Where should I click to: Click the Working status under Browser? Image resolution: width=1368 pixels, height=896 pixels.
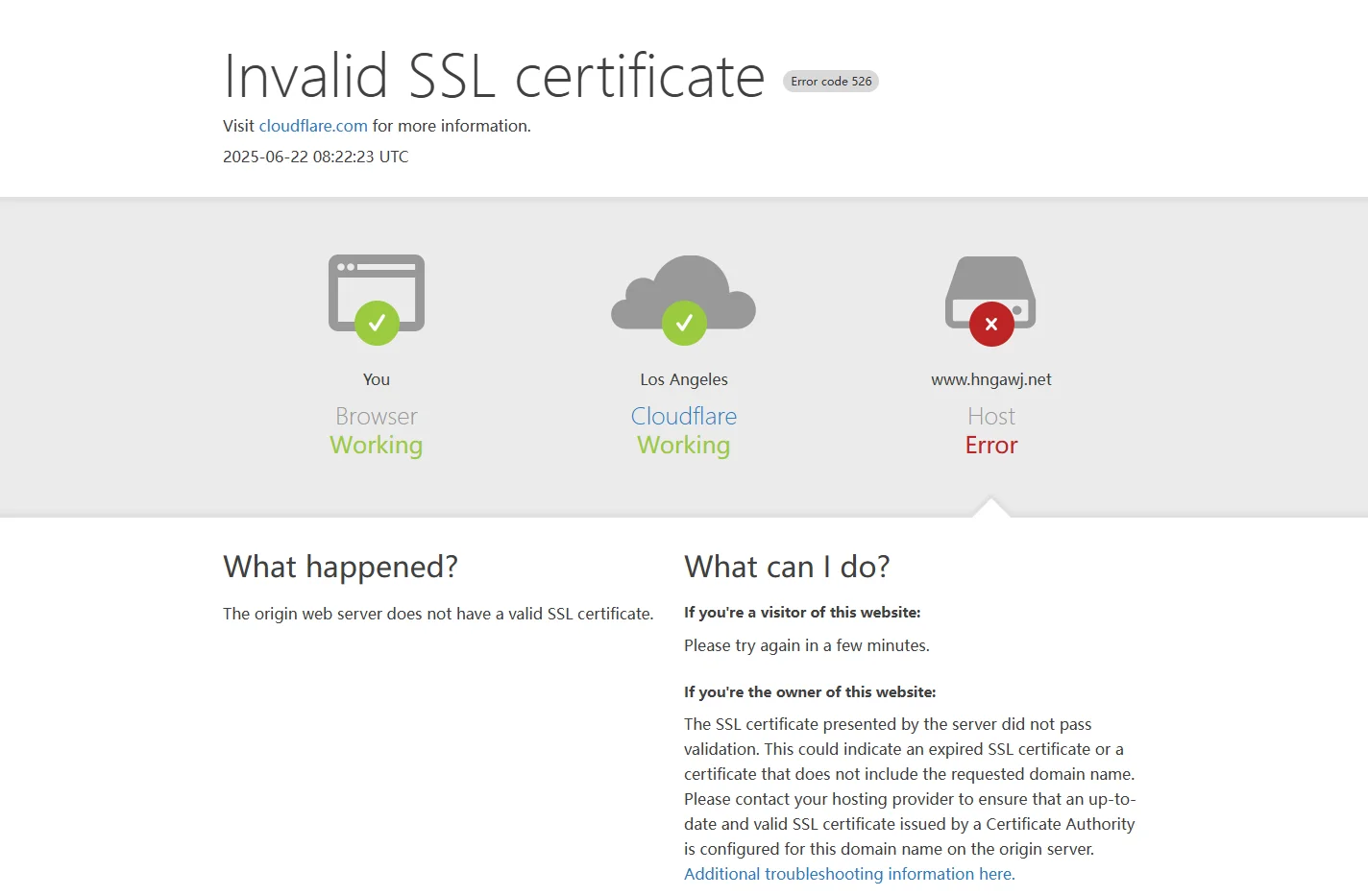point(377,446)
